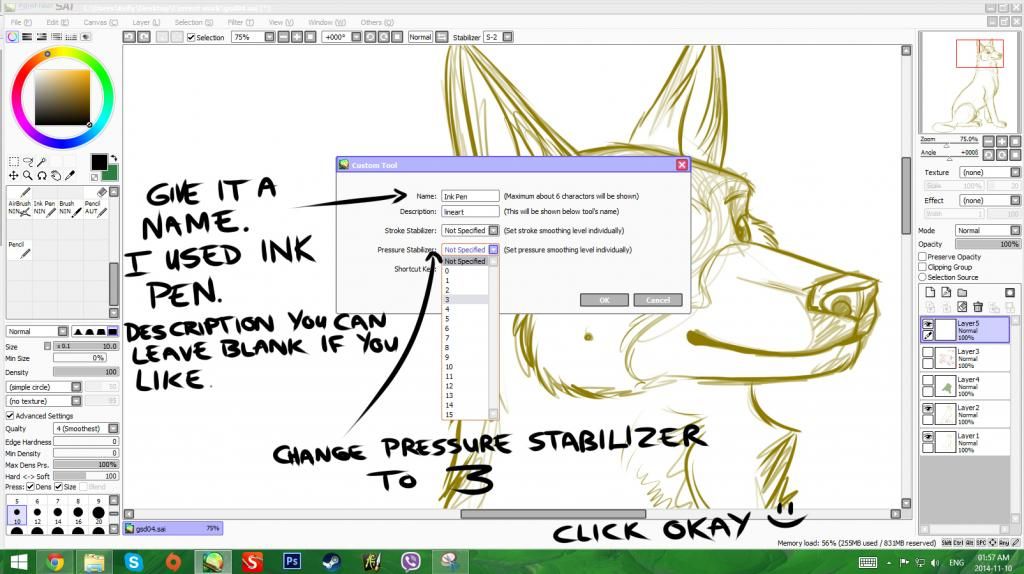The height and width of the screenshot is (574, 1024).
Task: Select the Ink Pen tool
Action: pyautogui.click(x=46, y=202)
